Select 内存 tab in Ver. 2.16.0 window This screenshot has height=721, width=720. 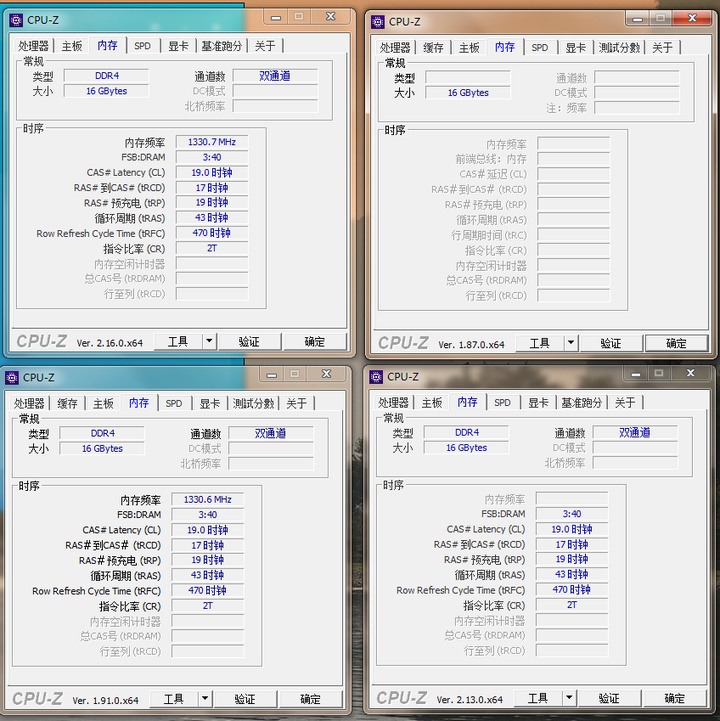107,45
